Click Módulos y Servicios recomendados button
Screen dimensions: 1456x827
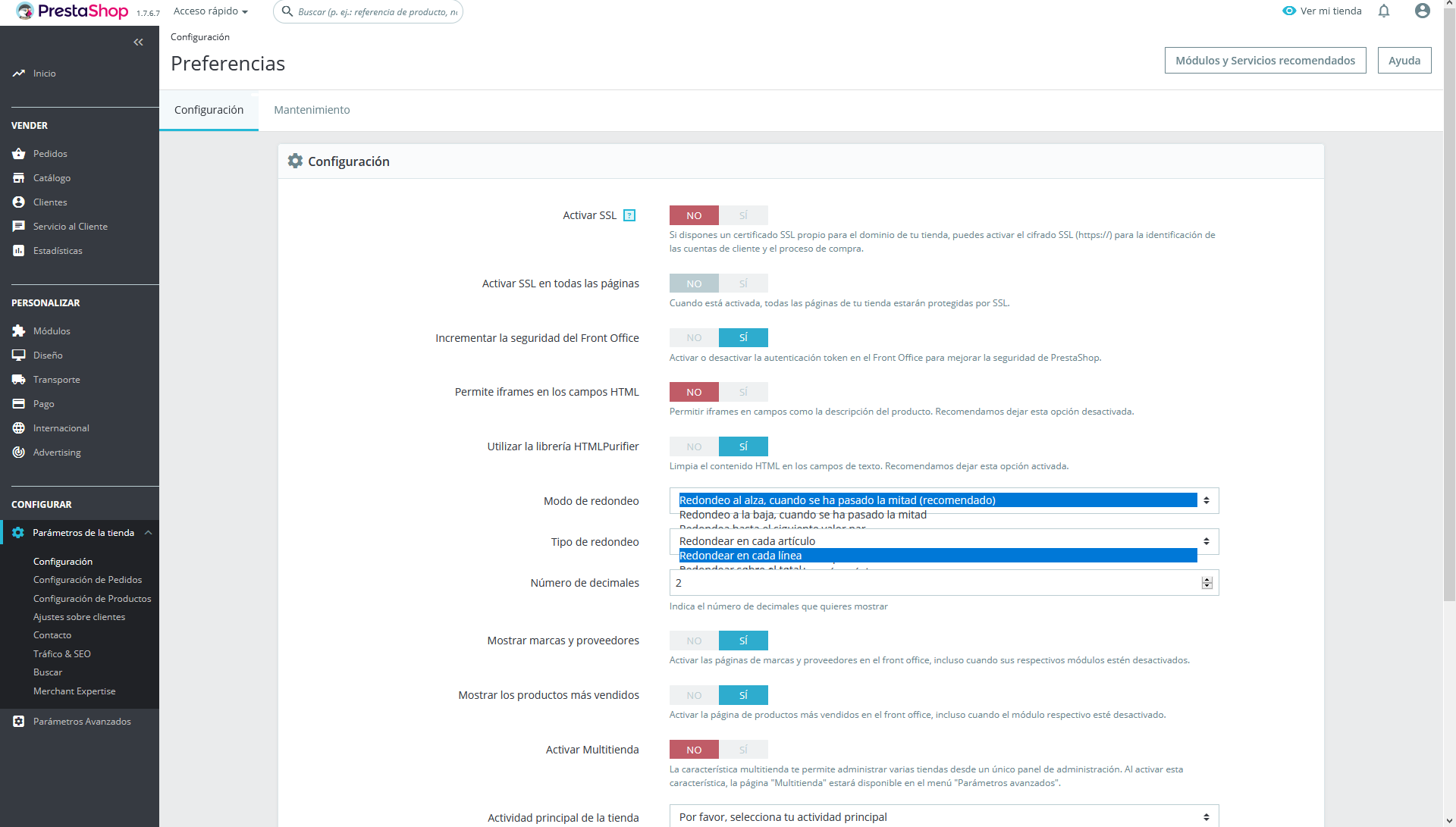point(1265,61)
